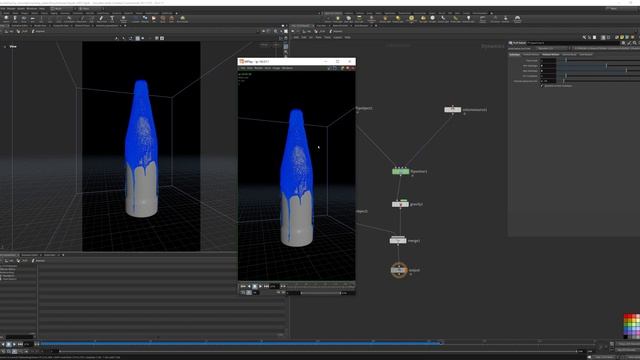Add a VR Camera from the shelf
This screenshot has width=640, height=360.
(x=495, y=18)
